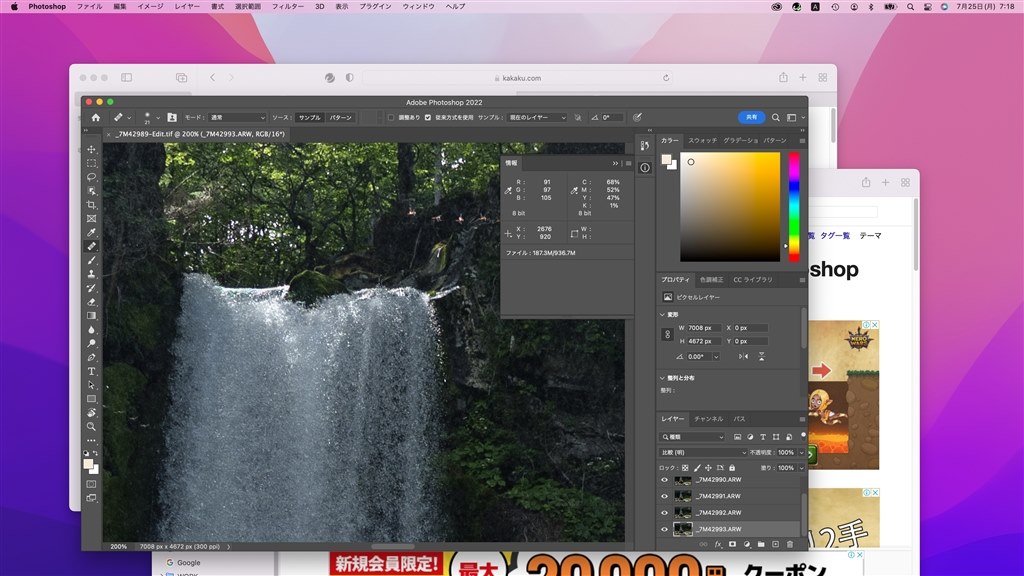Switch to the チャンネル tab
This screenshot has height=576, width=1024.
point(707,418)
